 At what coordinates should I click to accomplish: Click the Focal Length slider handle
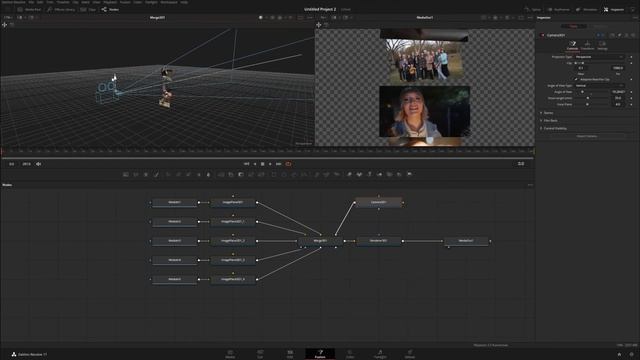[x=588, y=98]
